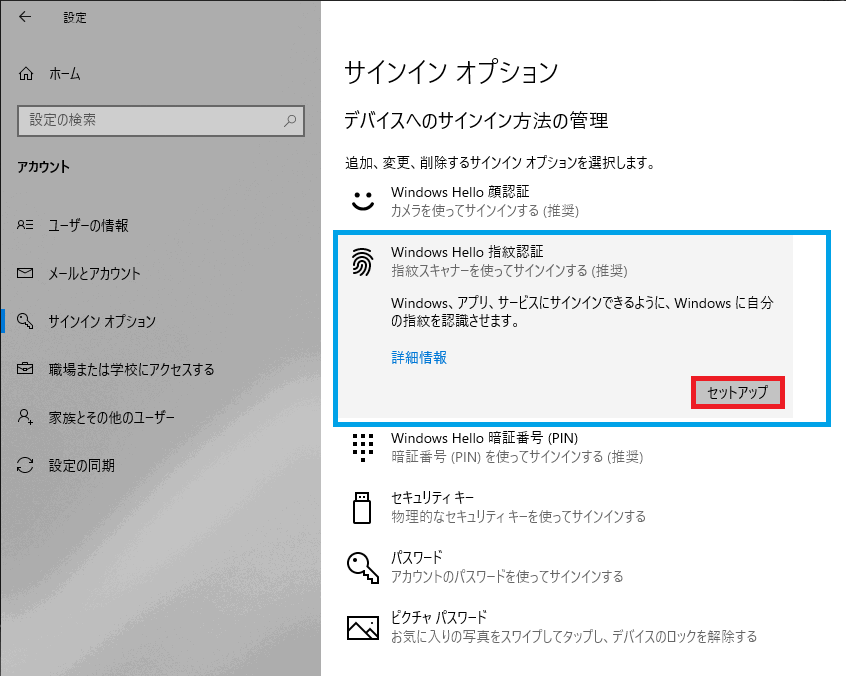Expand パスワード sign-in option
This screenshot has width=846, height=676.
[x=567, y=567]
